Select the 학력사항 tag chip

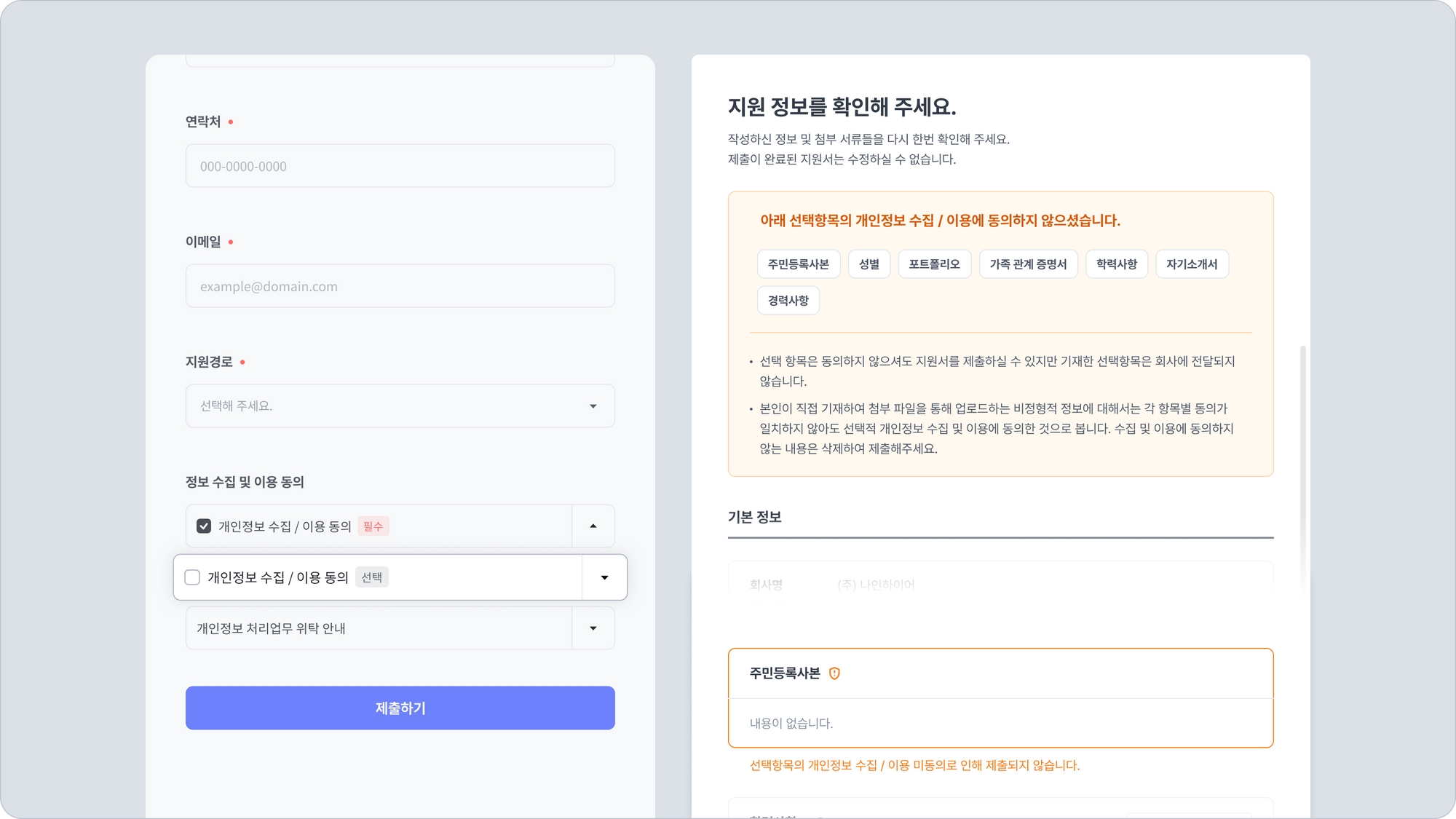point(1116,264)
